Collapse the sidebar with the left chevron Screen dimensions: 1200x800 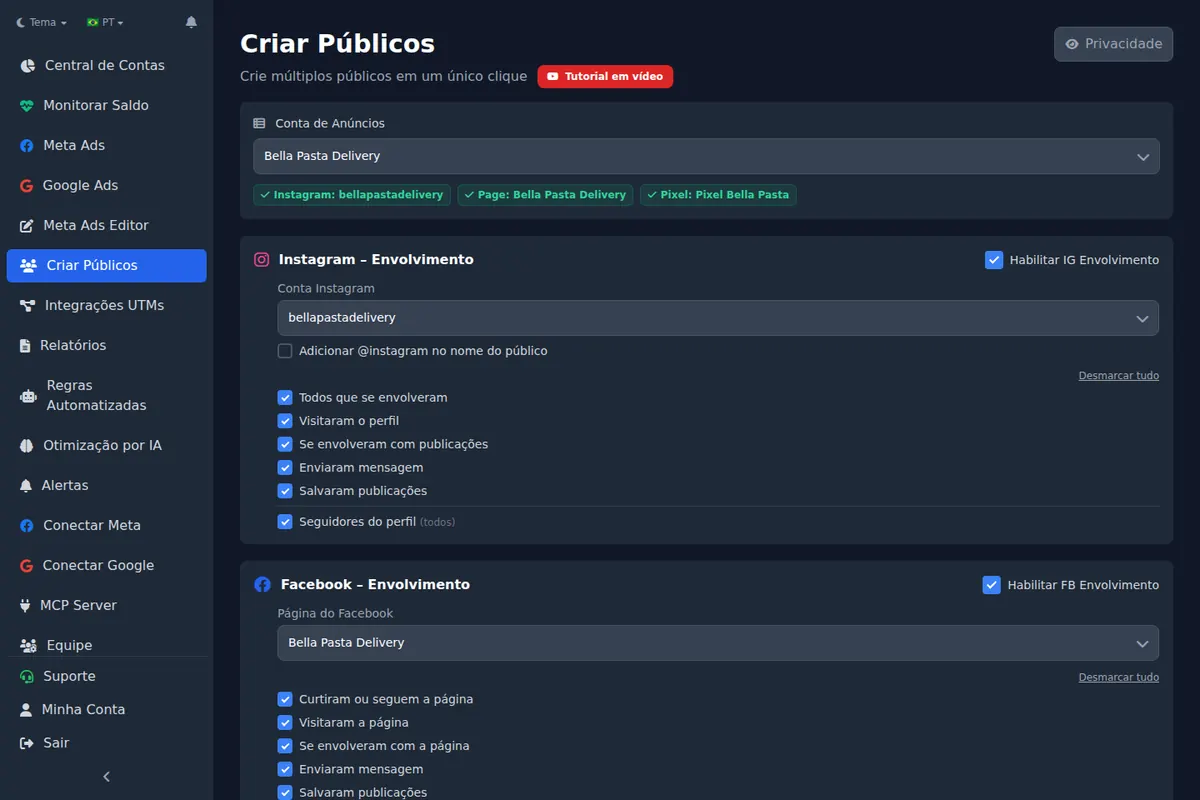(107, 776)
